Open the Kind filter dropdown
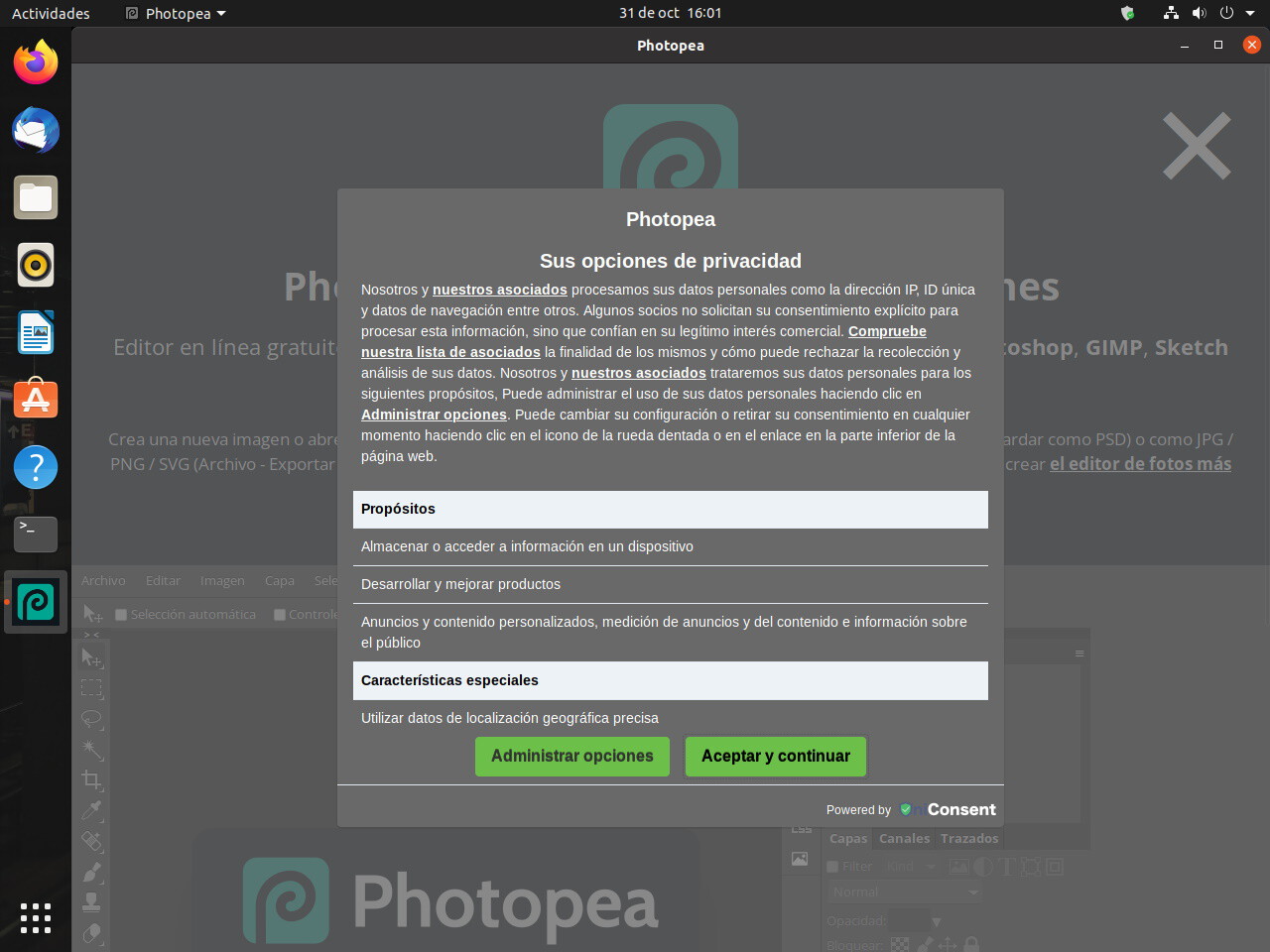 point(911,866)
